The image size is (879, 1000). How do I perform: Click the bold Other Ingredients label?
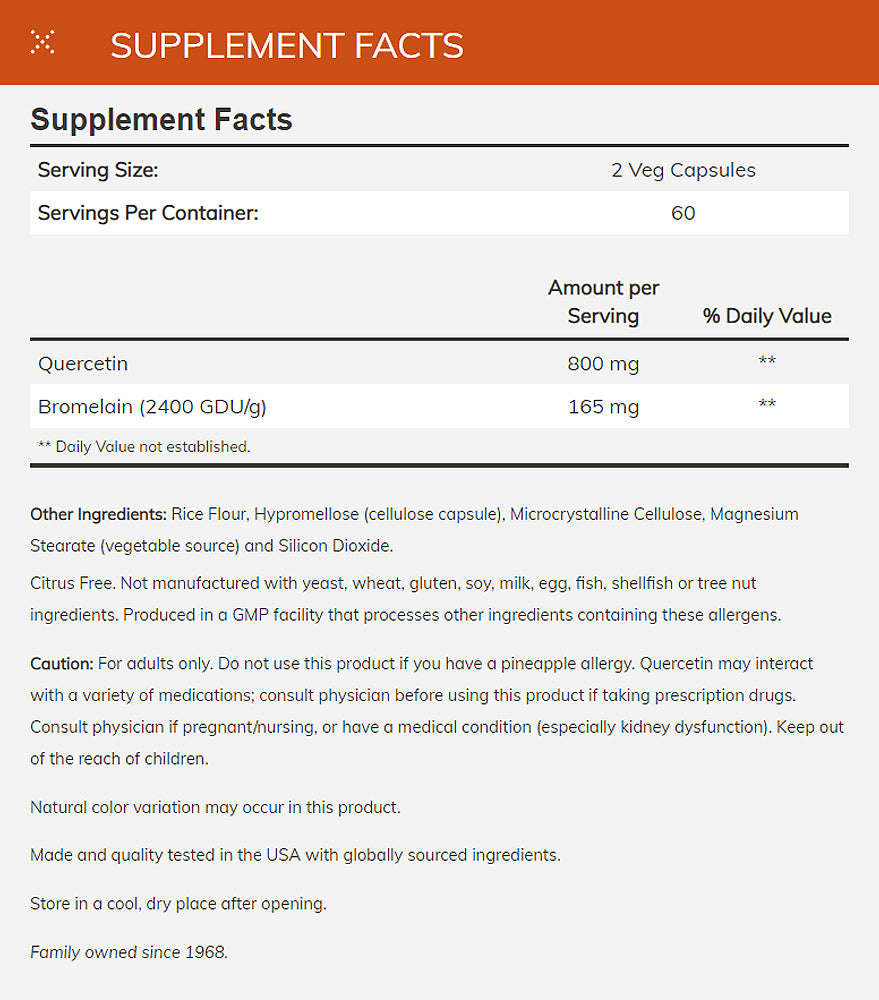[x=98, y=514]
